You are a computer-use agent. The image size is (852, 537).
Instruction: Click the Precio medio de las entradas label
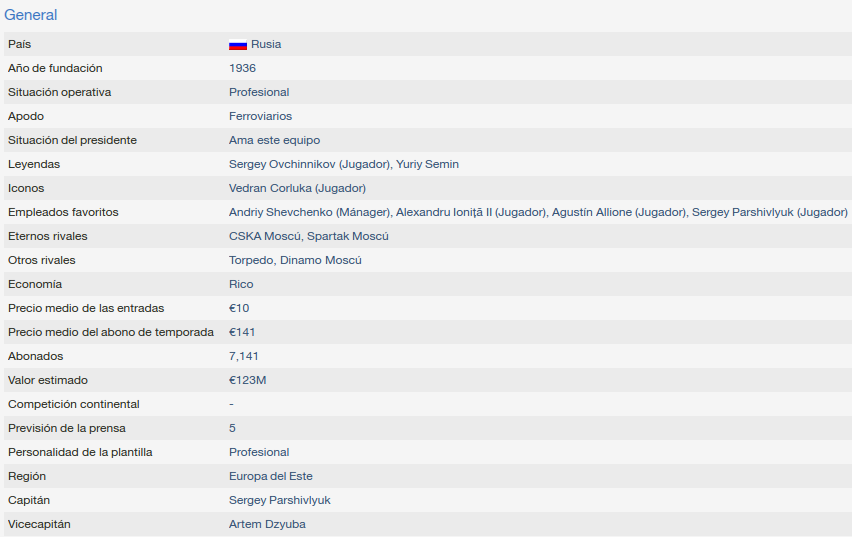point(86,308)
